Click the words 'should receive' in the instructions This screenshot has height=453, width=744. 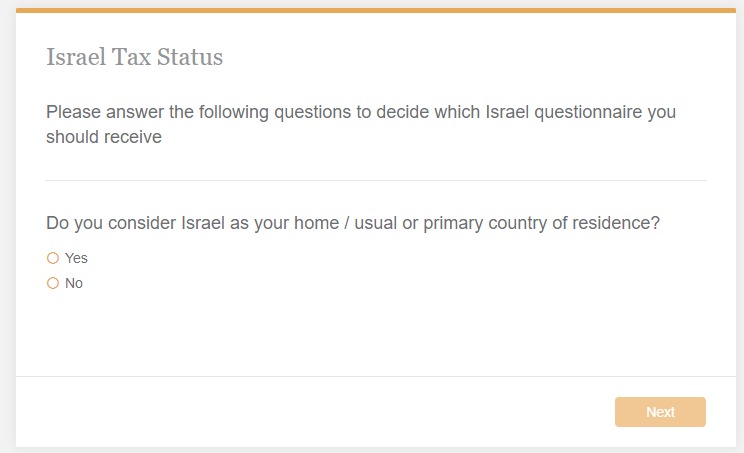pos(104,137)
